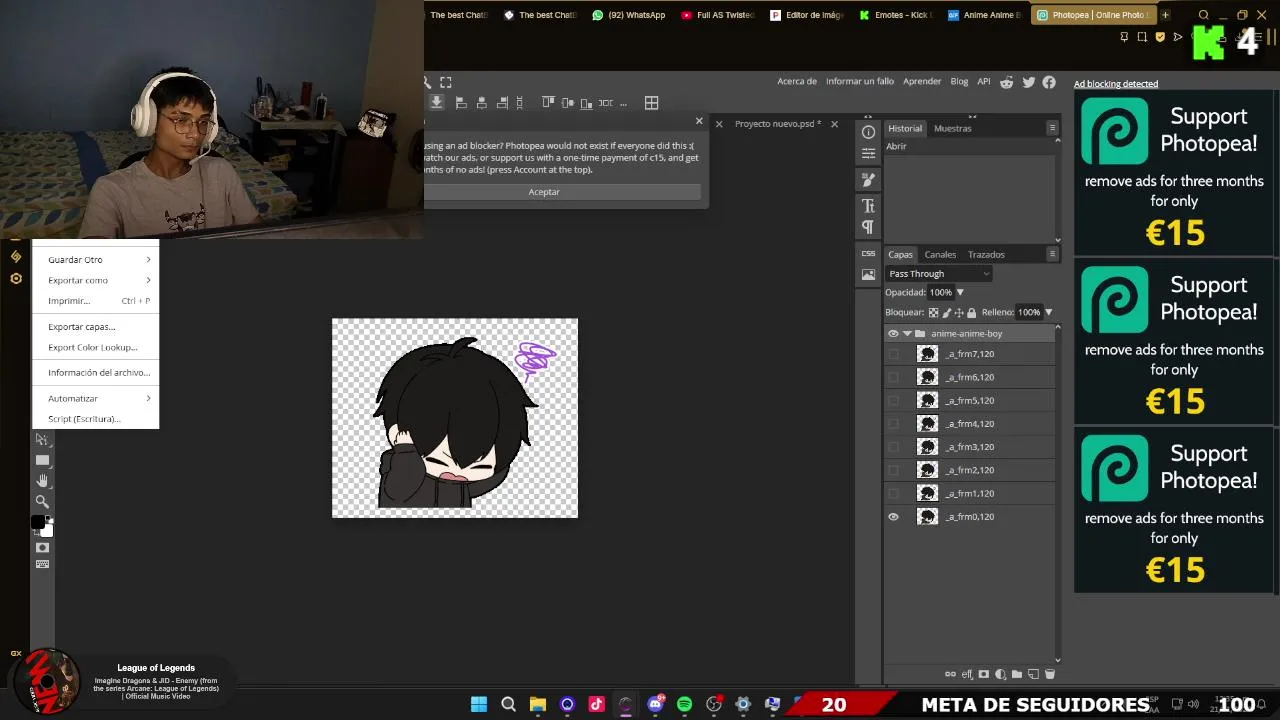Align horizontal centers icon
This screenshot has width=1280, height=720.
(482, 102)
